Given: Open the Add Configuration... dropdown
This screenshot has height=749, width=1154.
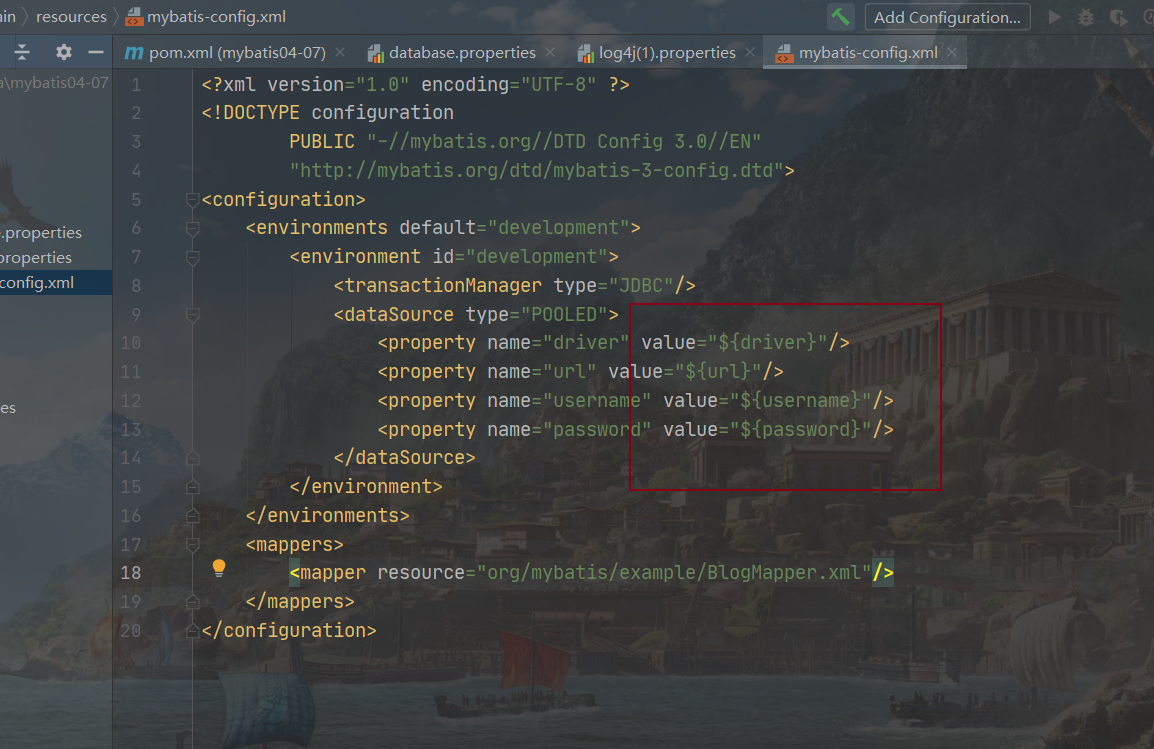Looking at the screenshot, I should pyautogui.click(x=947, y=17).
